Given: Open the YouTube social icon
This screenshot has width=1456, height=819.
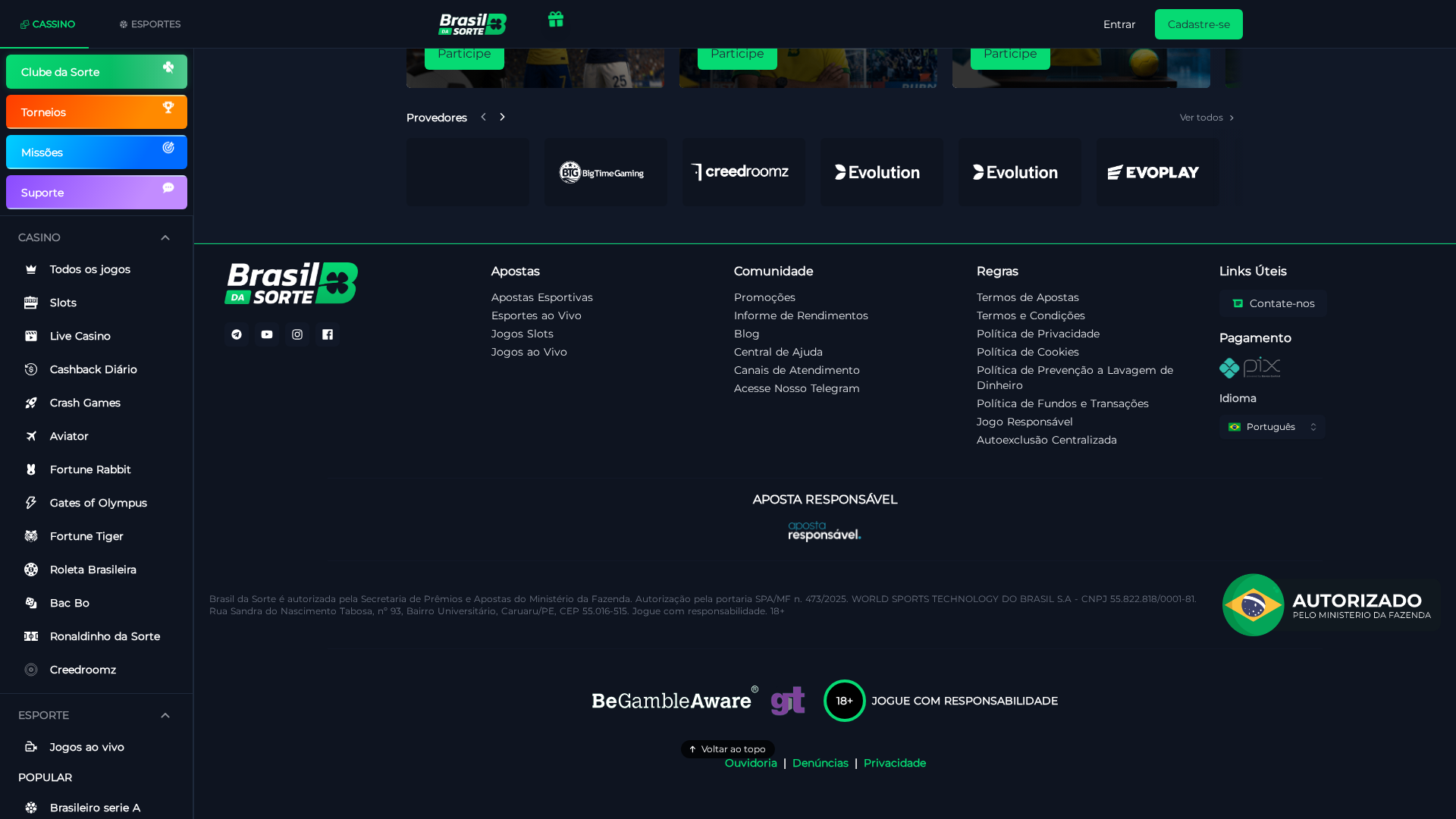Looking at the screenshot, I should tap(267, 334).
